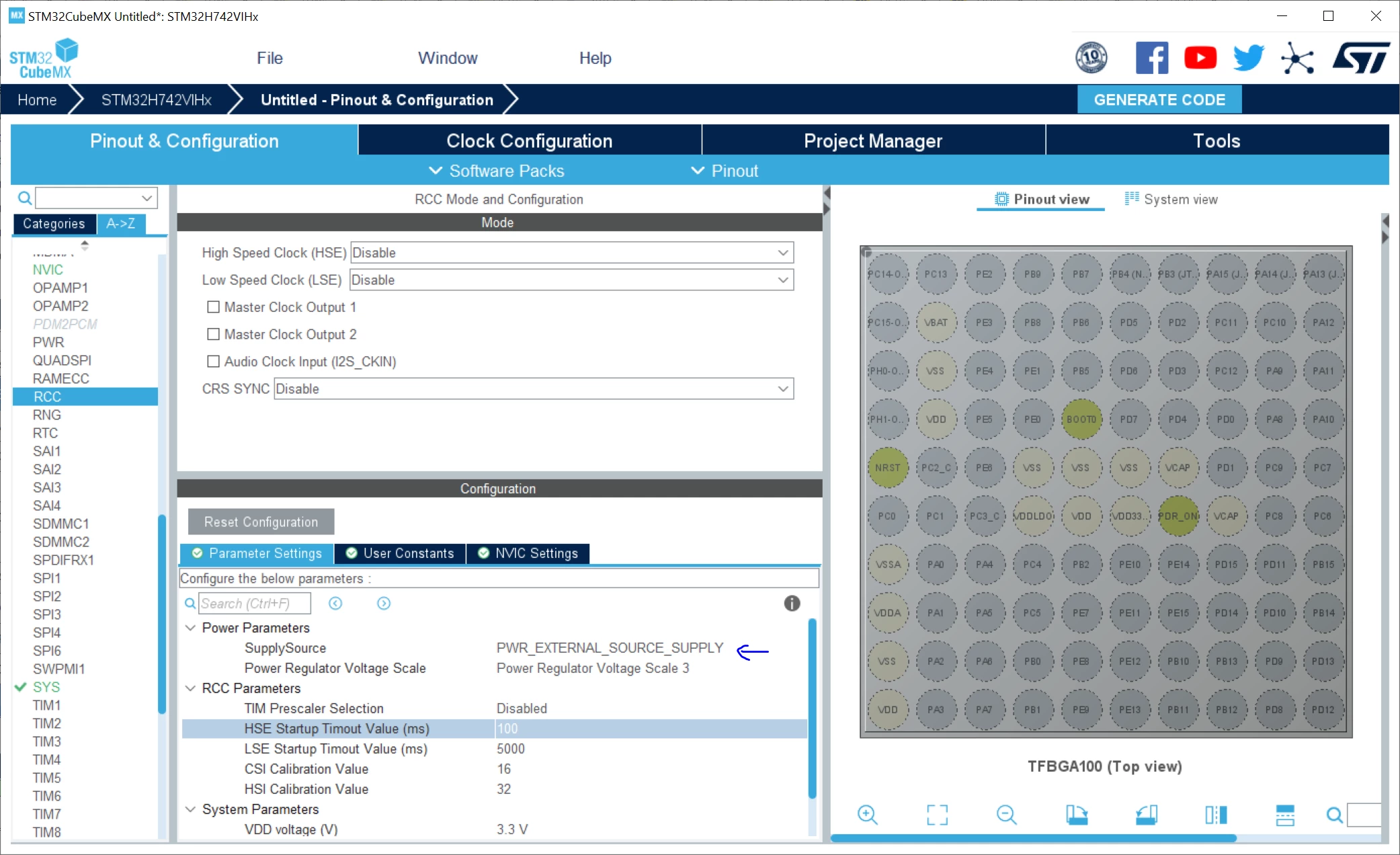The width and height of the screenshot is (1400, 855).
Task: Flip the chip view vertically
Action: (1285, 815)
